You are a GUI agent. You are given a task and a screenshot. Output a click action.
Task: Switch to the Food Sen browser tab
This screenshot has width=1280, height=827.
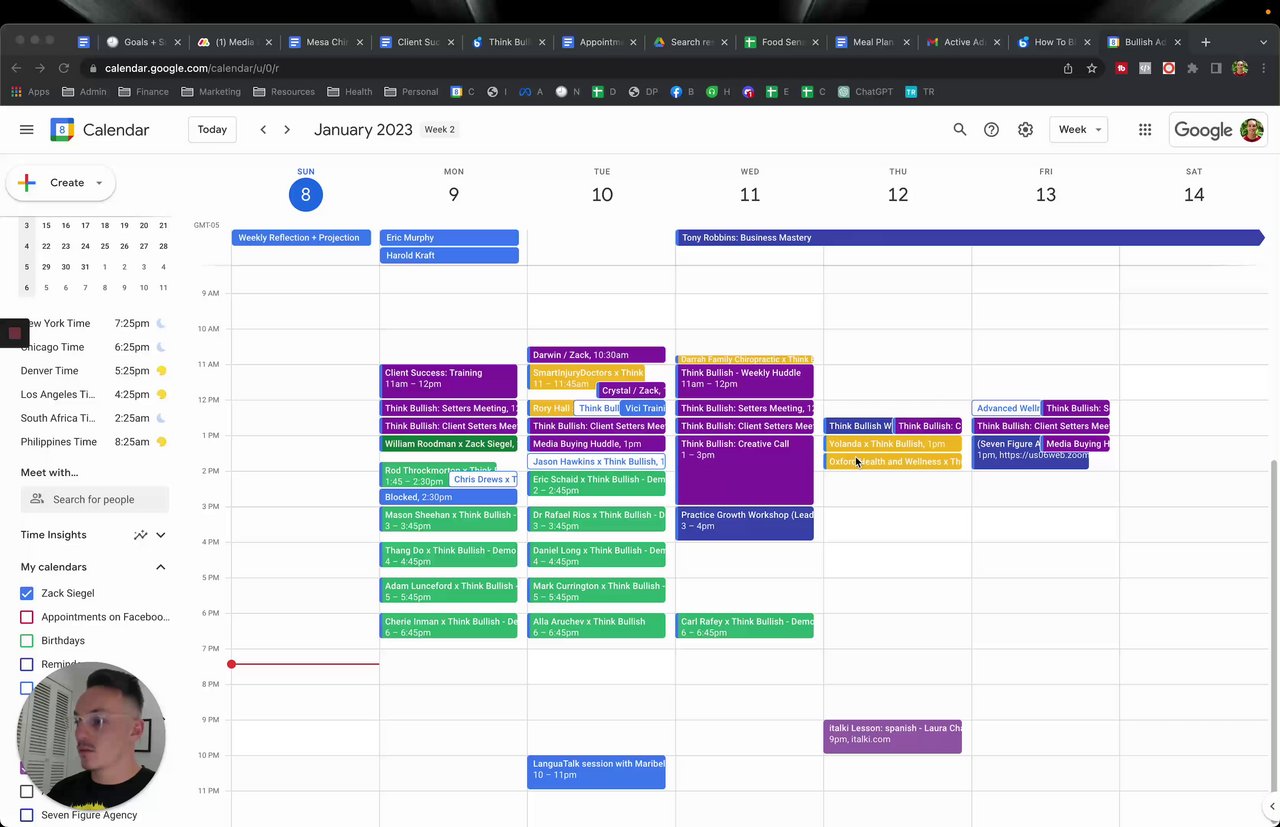pos(781,42)
